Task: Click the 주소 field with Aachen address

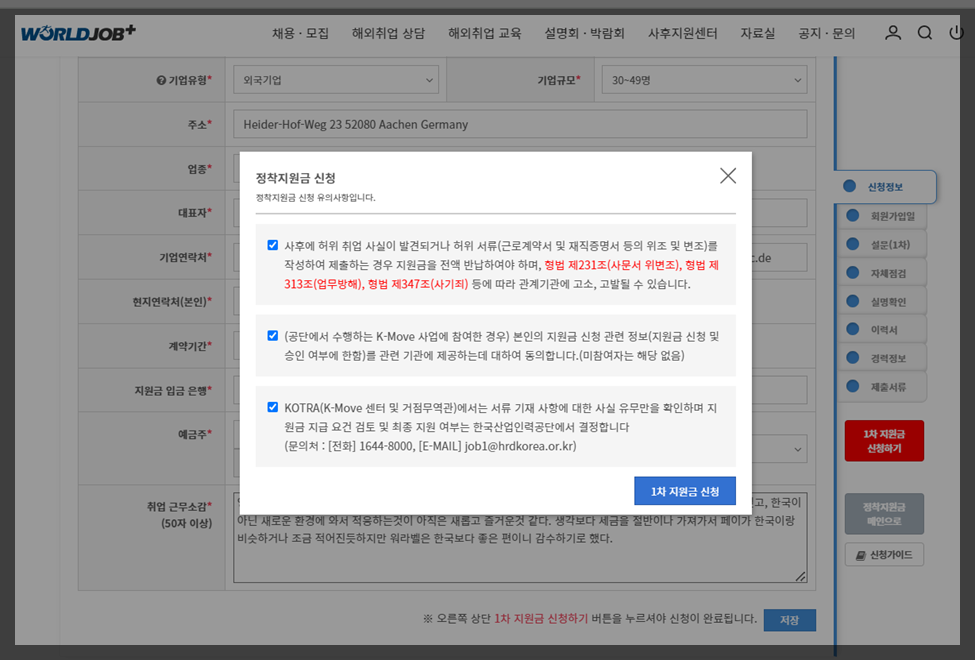Action: (x=520, y=124)
